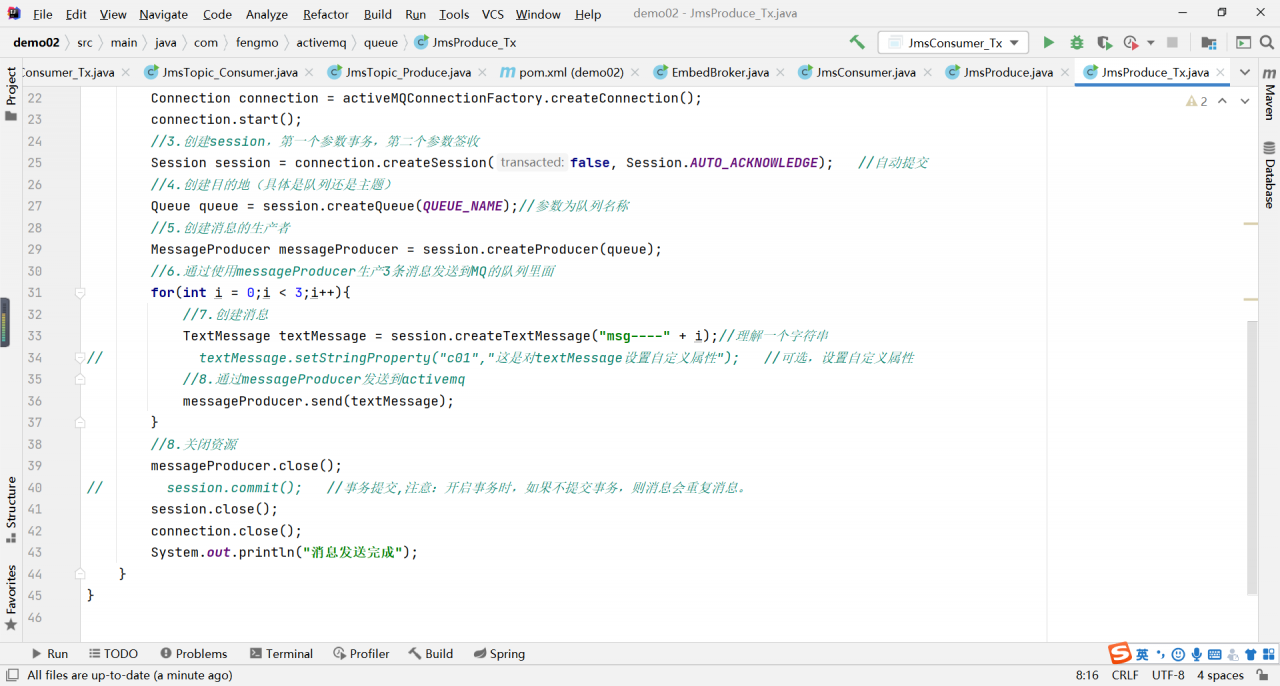Open the Analyze menu
The image size is (1280, 686).
point(267,14)
